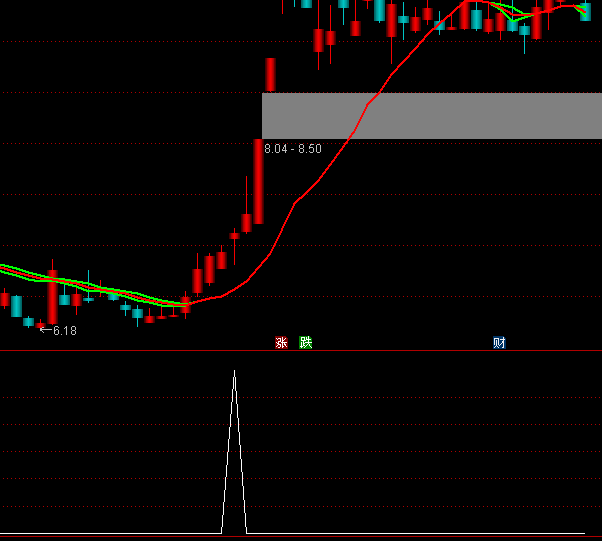Click the peak of the white indicator spike

point(235,372)
